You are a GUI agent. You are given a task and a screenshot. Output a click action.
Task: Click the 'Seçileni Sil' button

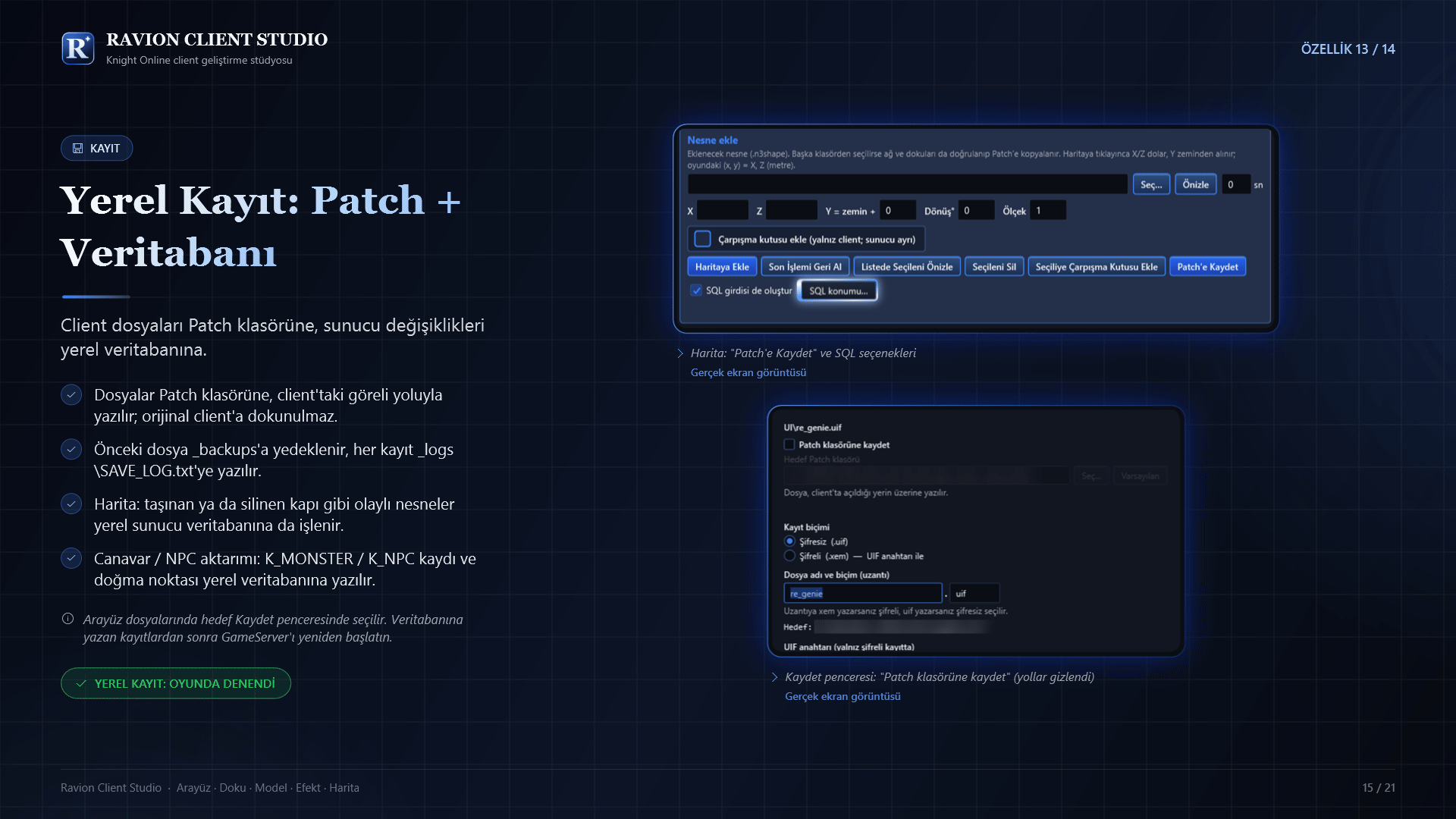point(994,267)
